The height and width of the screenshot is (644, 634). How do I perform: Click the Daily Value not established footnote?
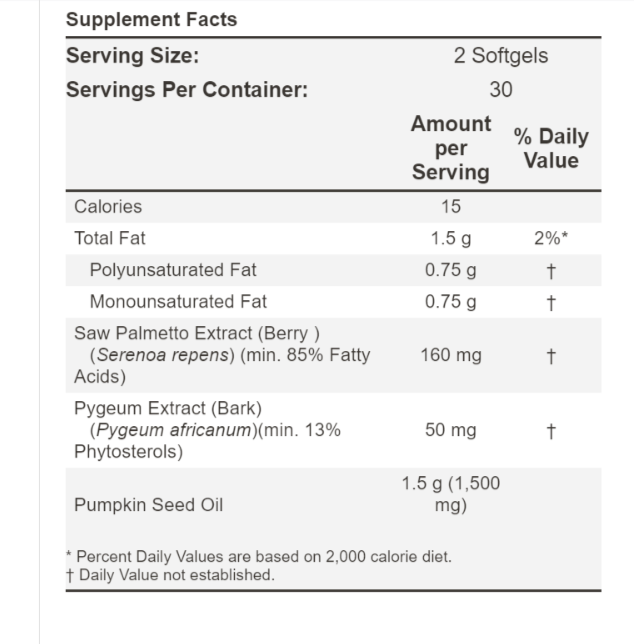click(170, 575)
